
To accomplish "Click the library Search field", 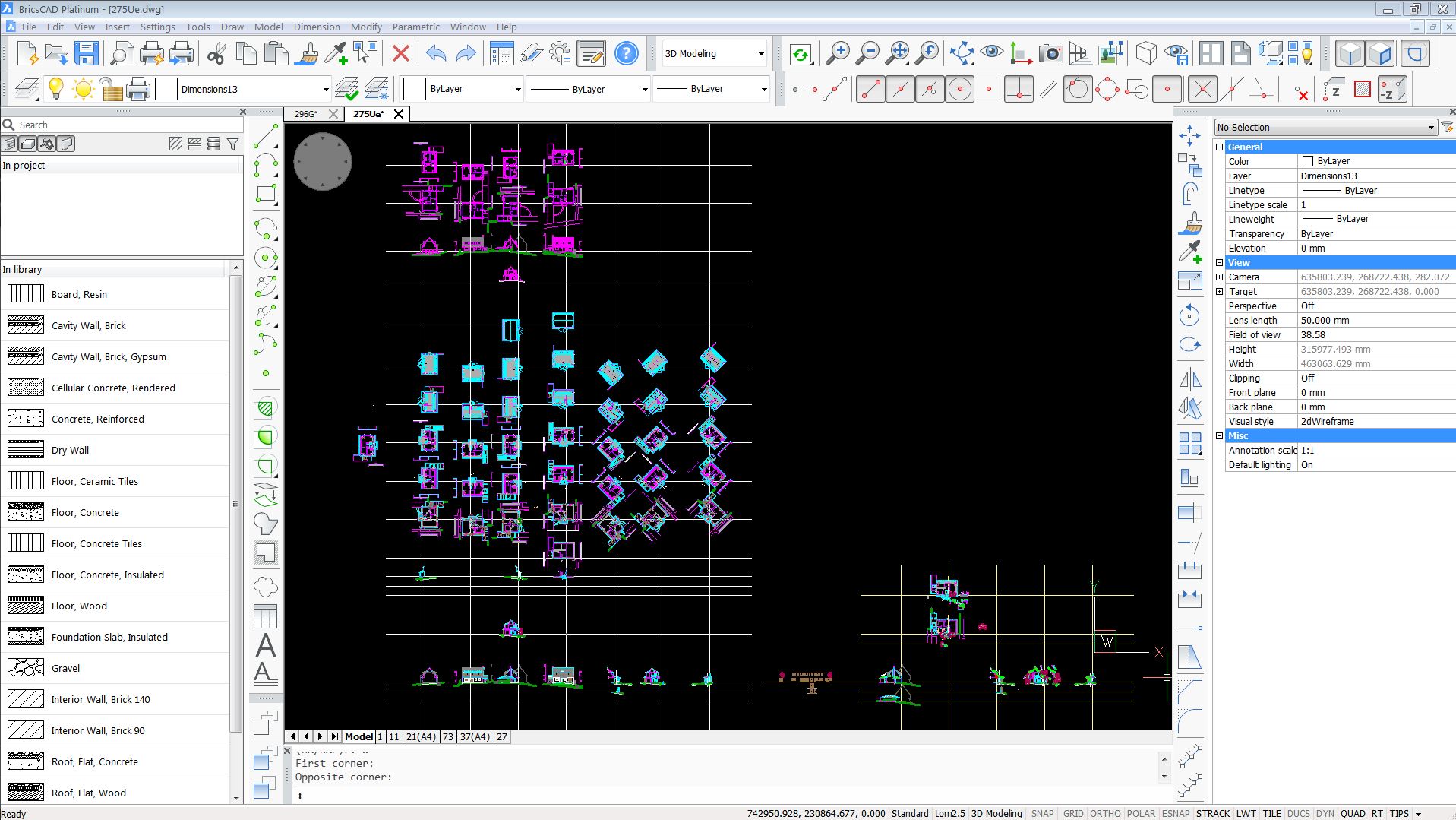I will (122, 125).
